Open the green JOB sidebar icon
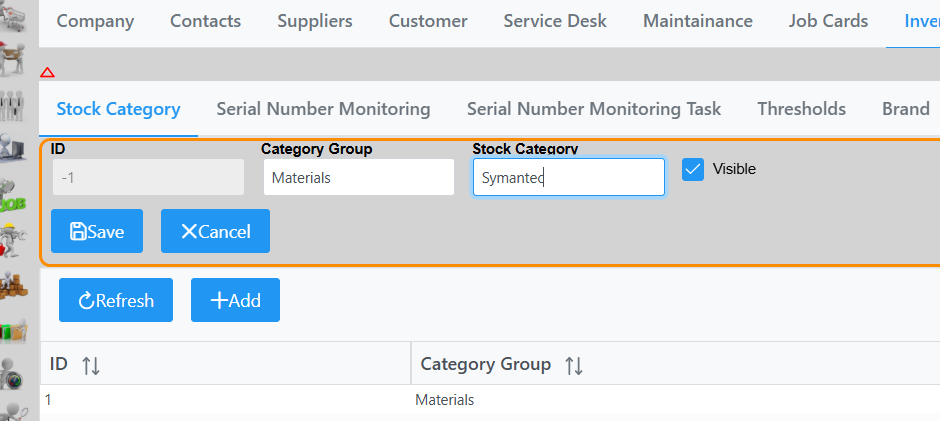Image resolution: width=940 pixels, height=421 pixels. [x=14, y=200]
